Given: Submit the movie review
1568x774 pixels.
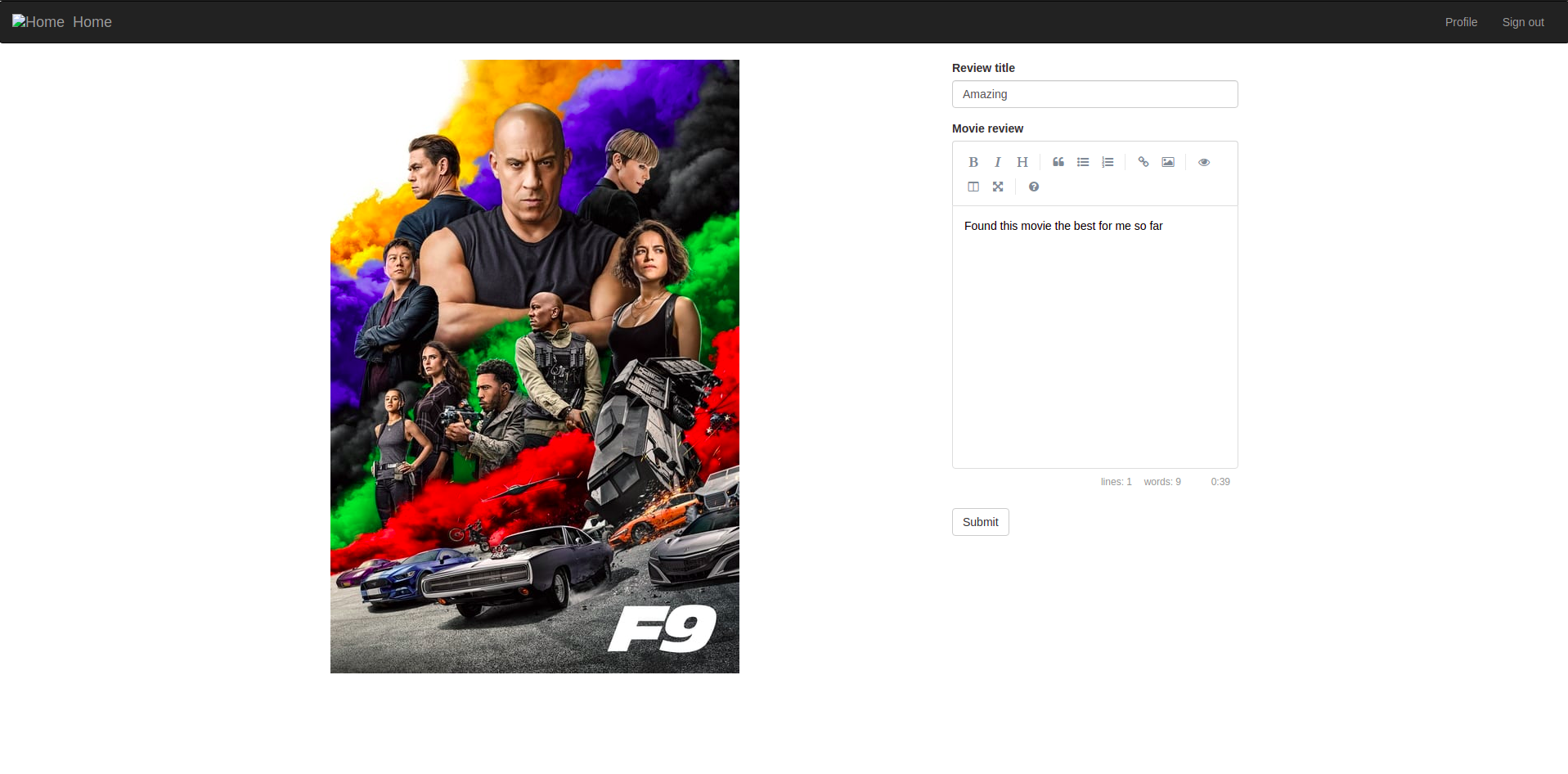Looking at the screenshot, I should coord(980,522).
